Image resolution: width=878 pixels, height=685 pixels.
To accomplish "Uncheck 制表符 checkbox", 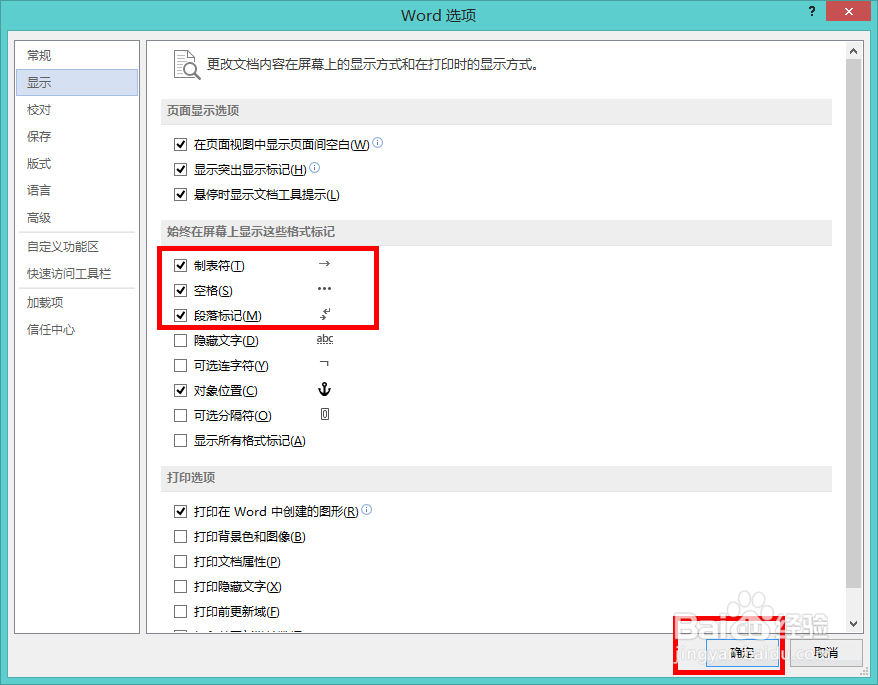I will pos(180,265).
